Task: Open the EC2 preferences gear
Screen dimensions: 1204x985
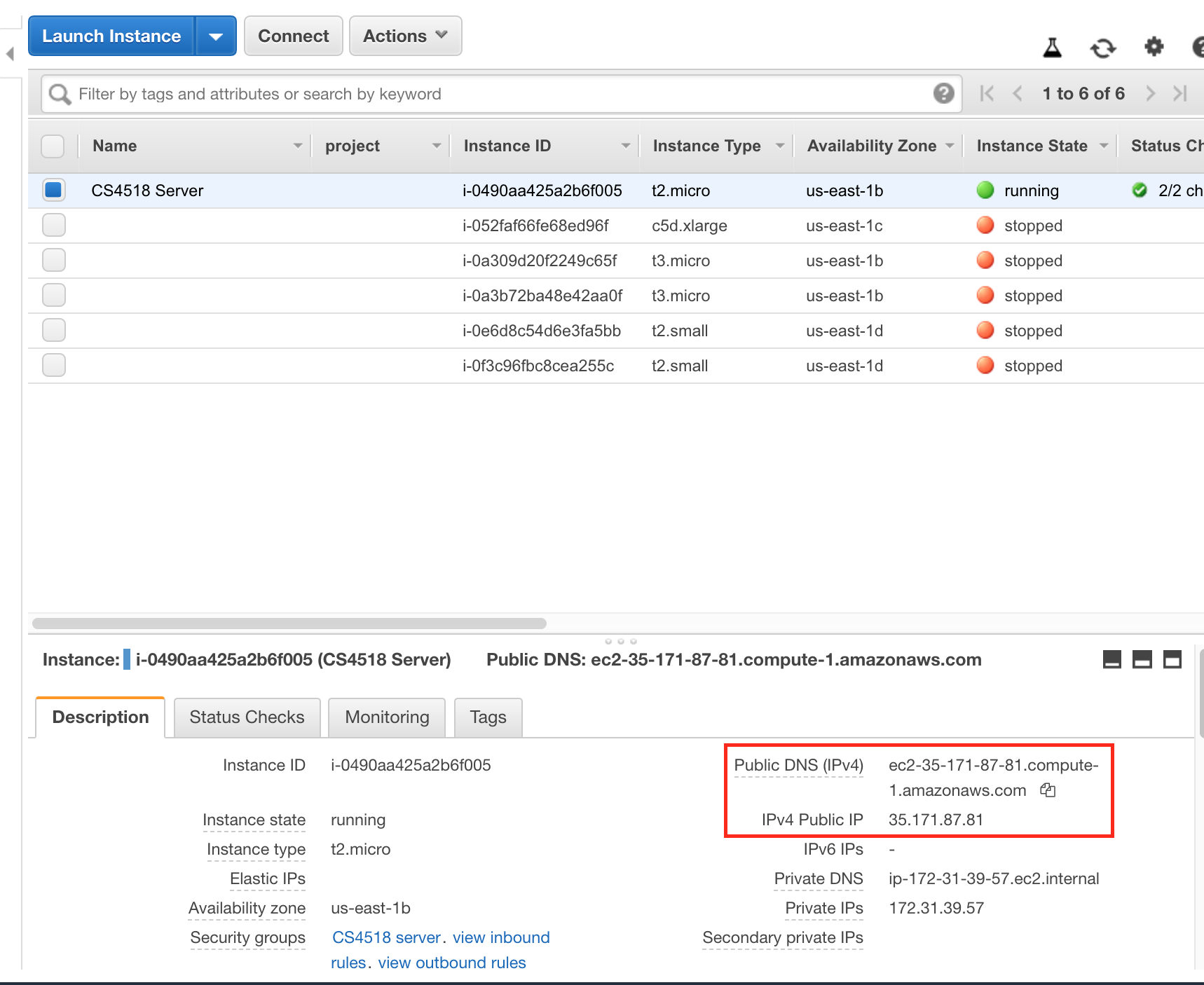Action: (x=1153, y=48)
